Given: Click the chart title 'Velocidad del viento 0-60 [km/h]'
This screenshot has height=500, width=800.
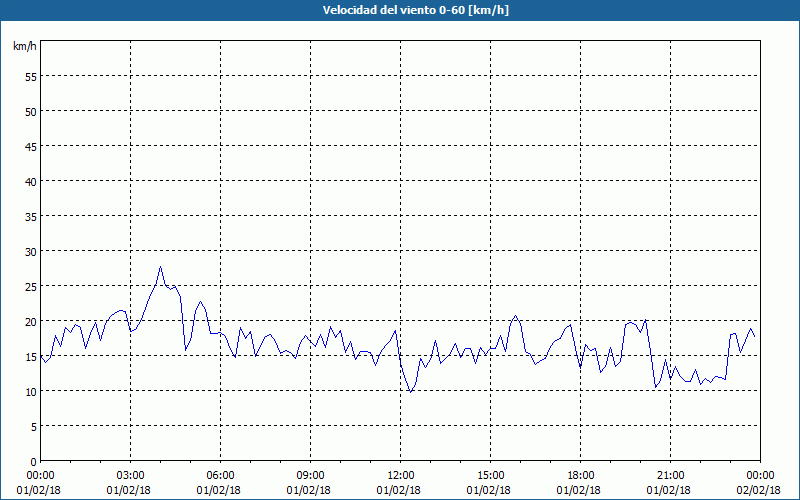Looking at the screenshot, I should click(x=416, y=10).
